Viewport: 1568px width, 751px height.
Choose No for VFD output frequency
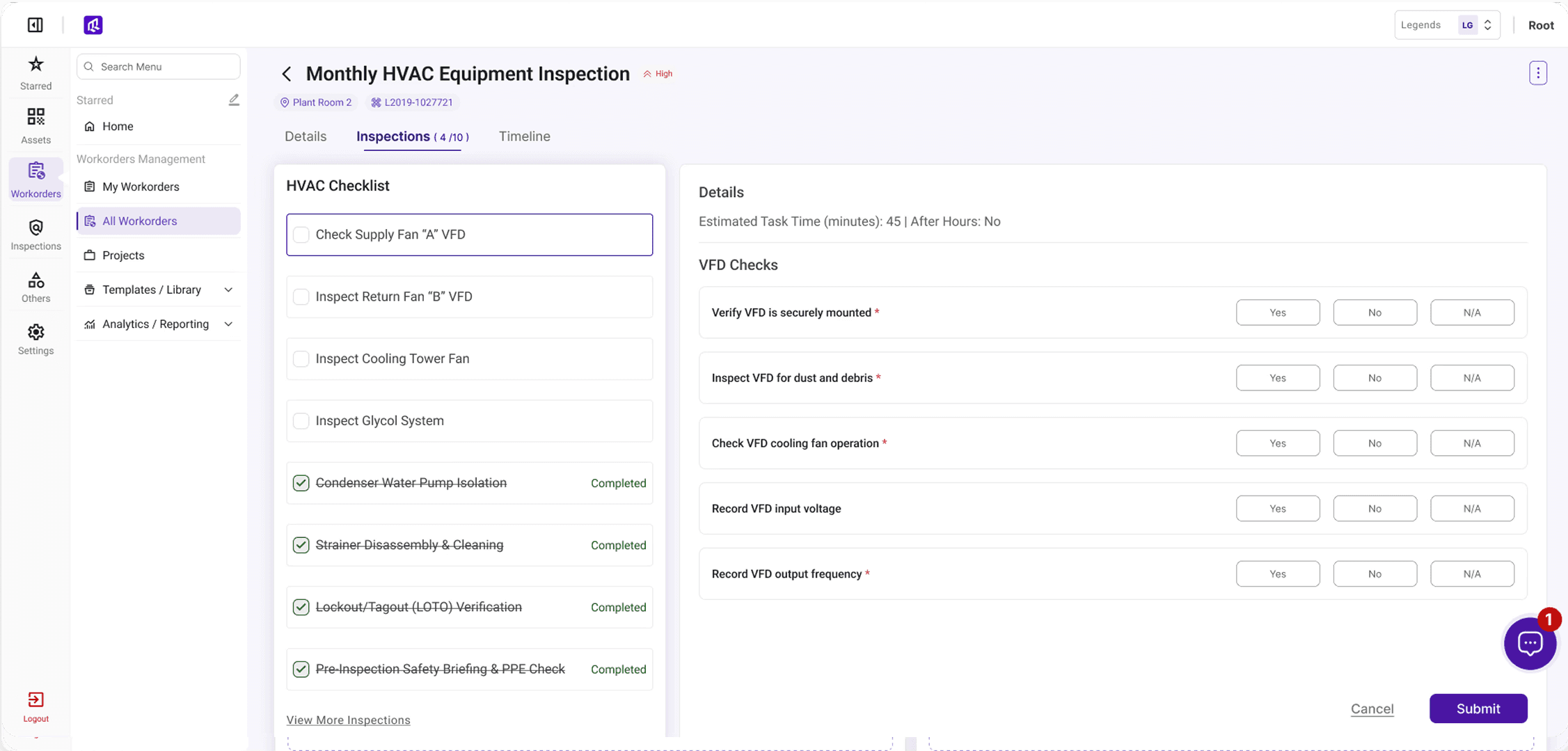coord(1375,574)
